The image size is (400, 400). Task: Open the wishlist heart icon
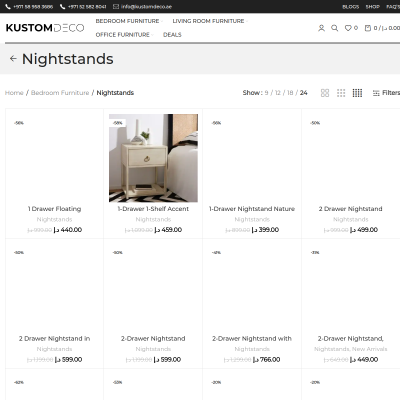tap(348, 28)
